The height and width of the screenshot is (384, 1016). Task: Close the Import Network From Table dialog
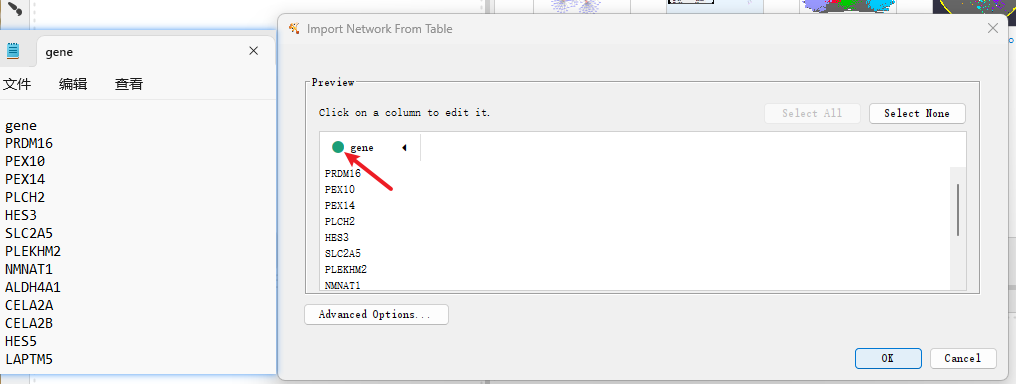(992, 28)
